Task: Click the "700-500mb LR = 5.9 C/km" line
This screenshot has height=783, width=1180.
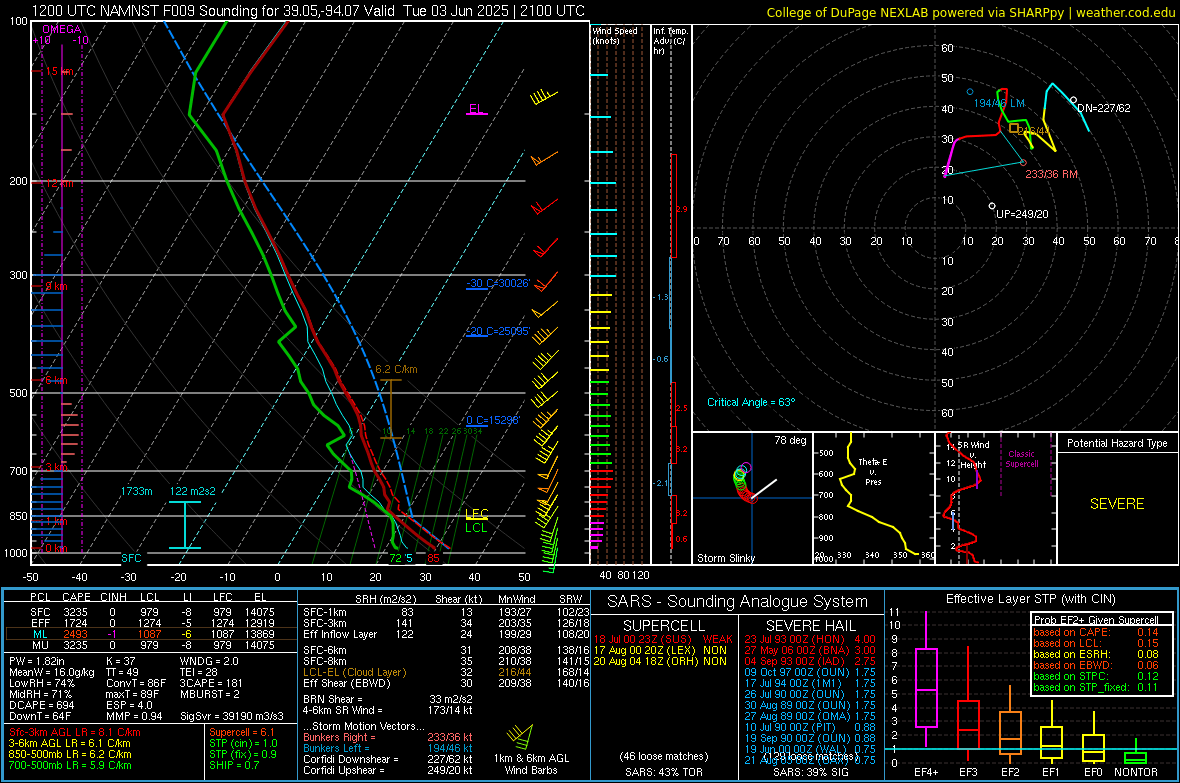Action: [x=69, y=765]
